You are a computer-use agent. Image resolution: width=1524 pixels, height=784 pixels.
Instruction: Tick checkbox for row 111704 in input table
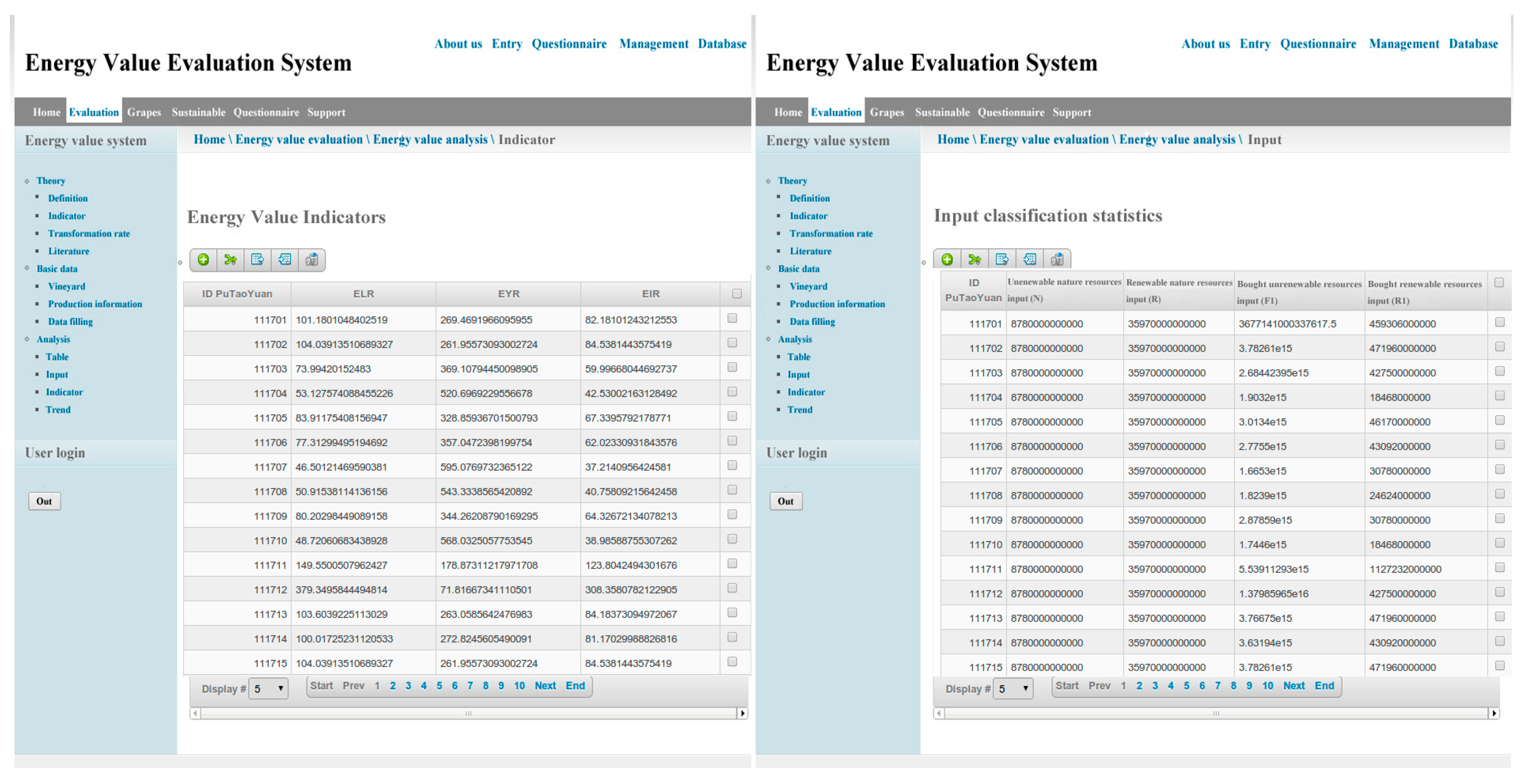(1499, 396)
